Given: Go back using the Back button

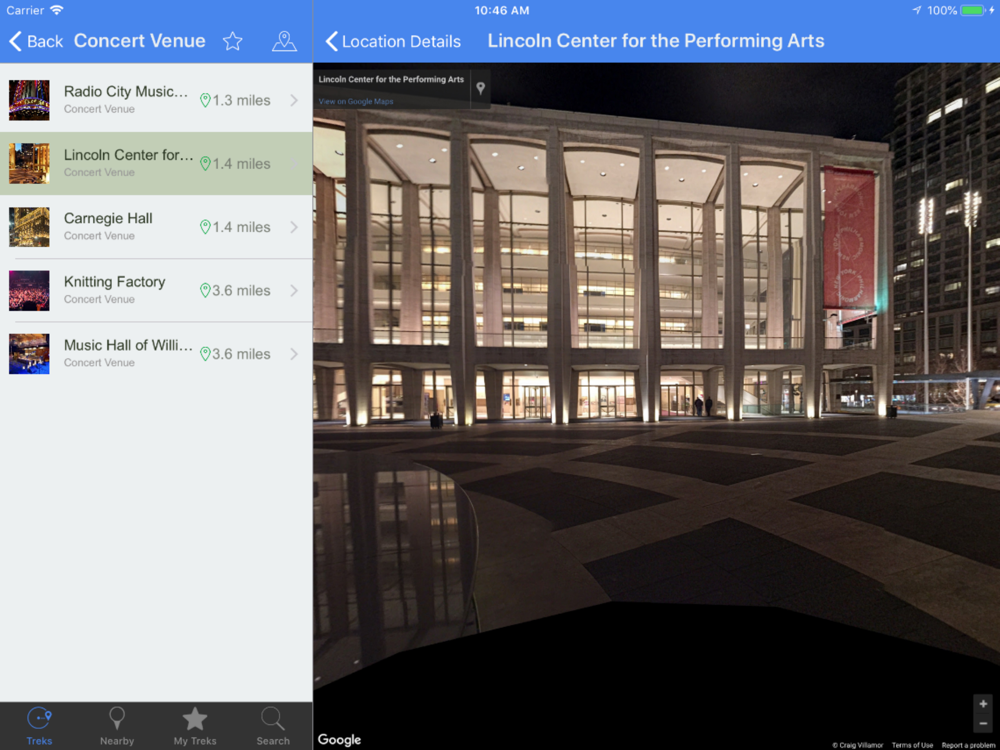Looking at the screenshot, I should pos(36,41).
